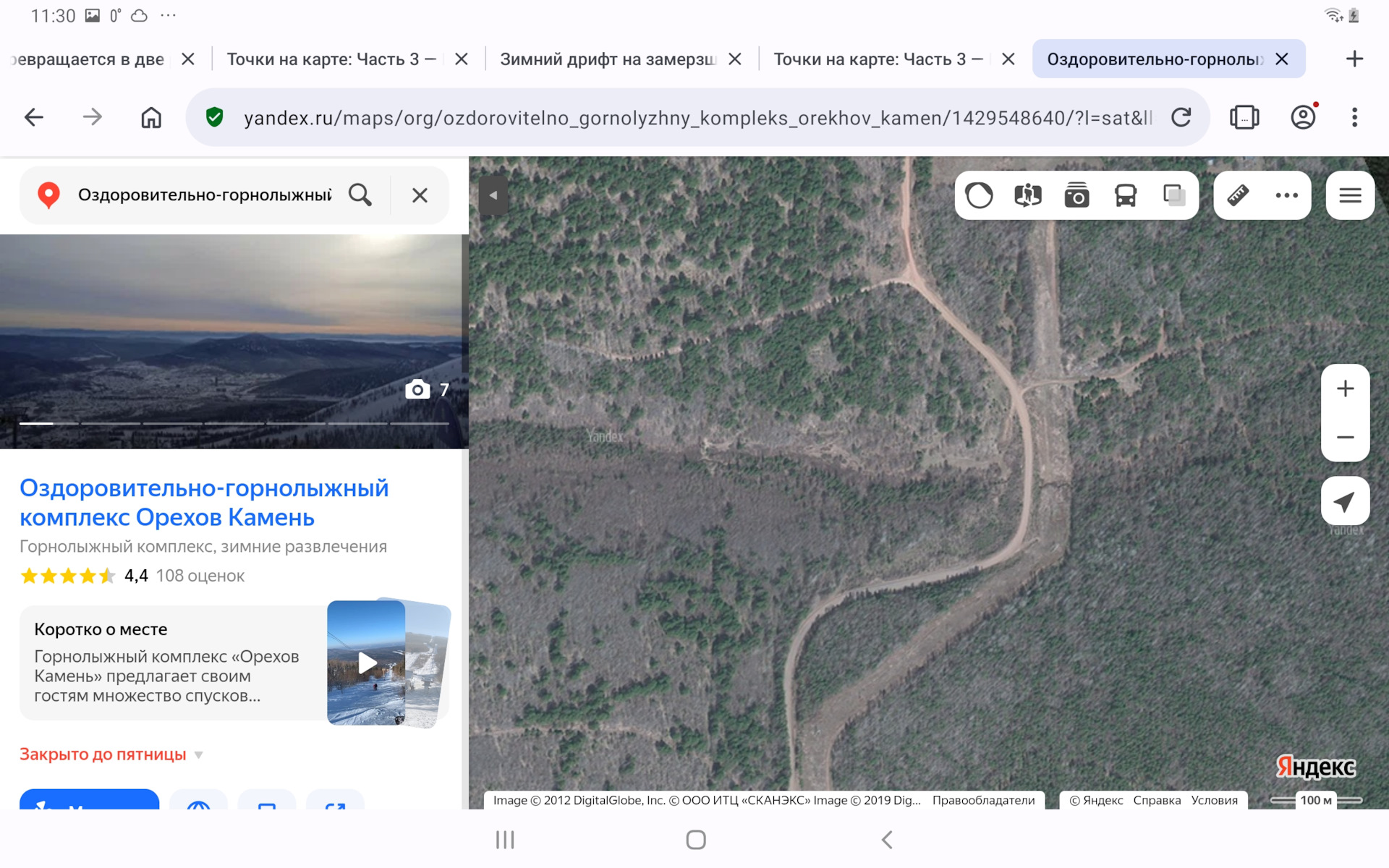Open map layers switcher icon
This screenshot has width=1389, height=868.
coord(1174,195)
